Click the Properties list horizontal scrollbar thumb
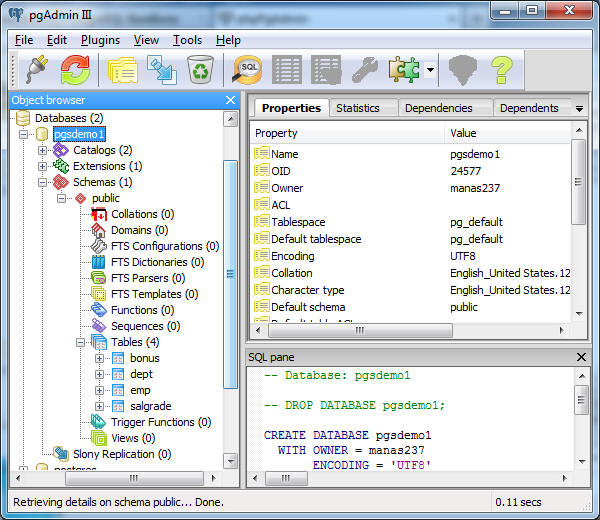 tap(360, 330)
